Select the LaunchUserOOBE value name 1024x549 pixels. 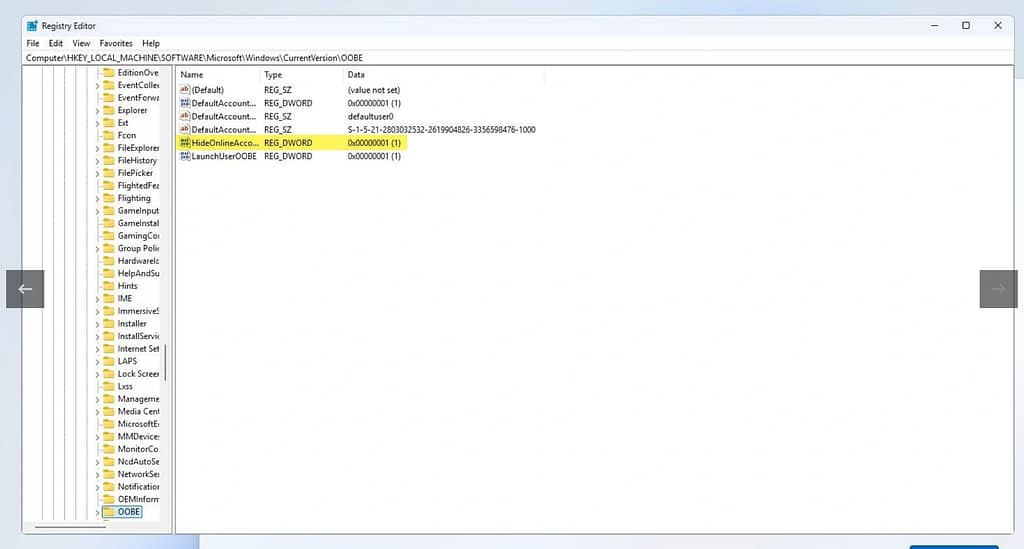pos(224,156)
